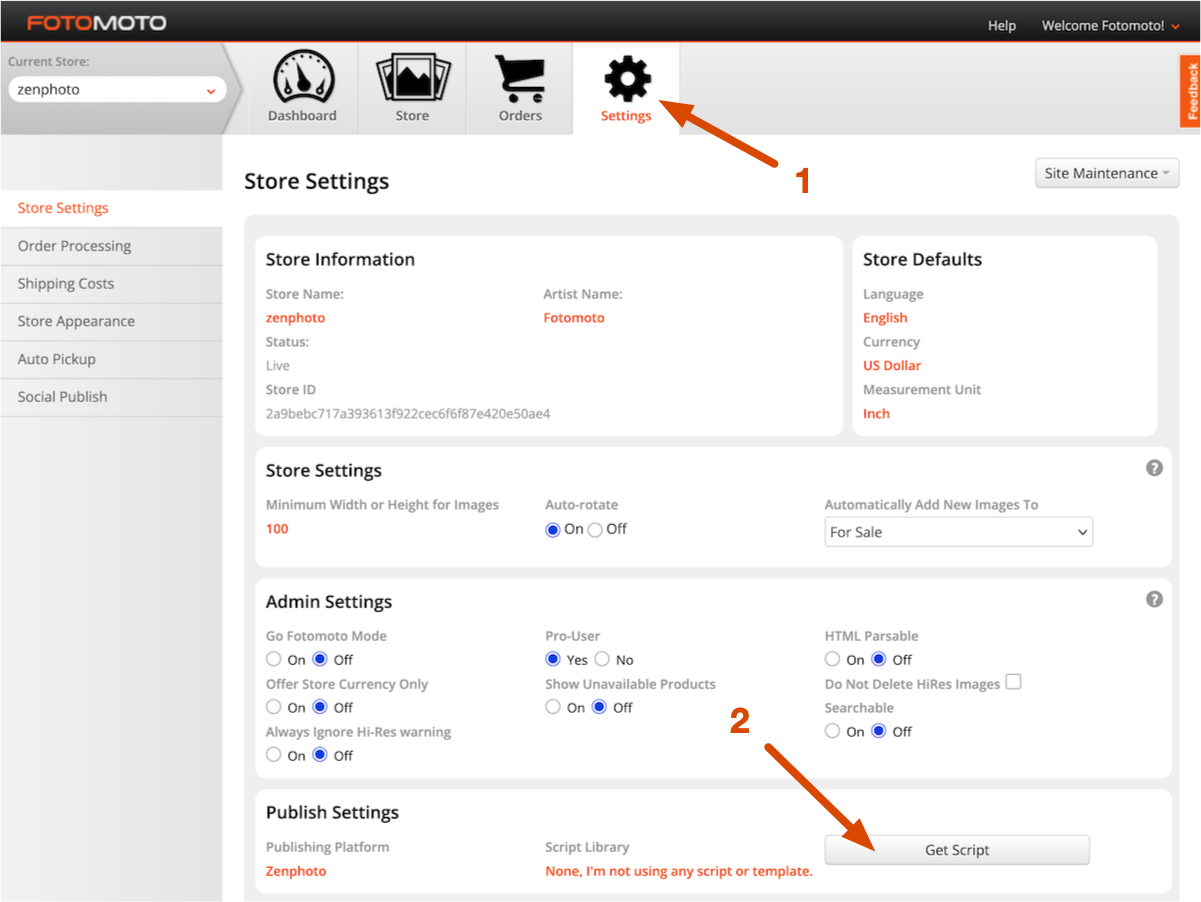Image resolution: width=1201 pixels, height=902 pixels.
Task: Turn HTML Parsable Off
Action: click(879, 659)
